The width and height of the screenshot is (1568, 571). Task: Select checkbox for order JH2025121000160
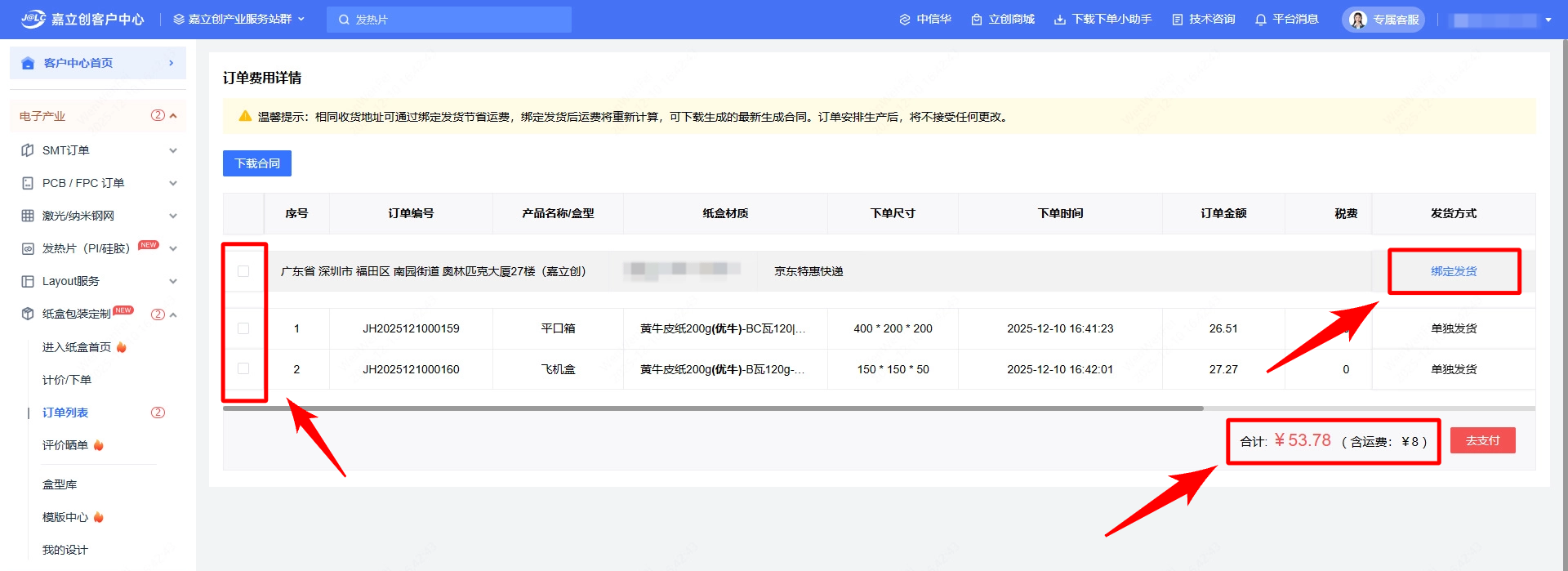243,369
